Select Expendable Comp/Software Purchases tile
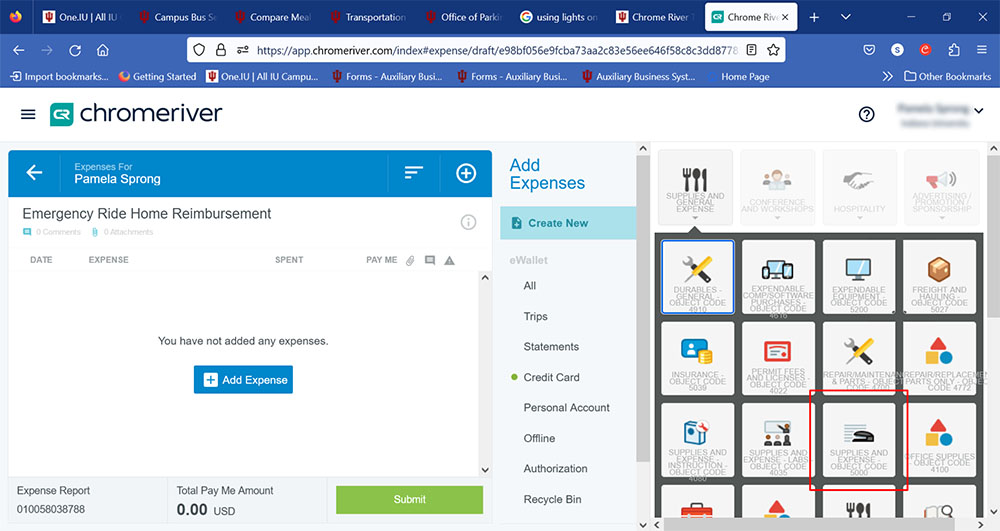The width and height of the screenshot is (1000, 531). [x=777, y=277]
